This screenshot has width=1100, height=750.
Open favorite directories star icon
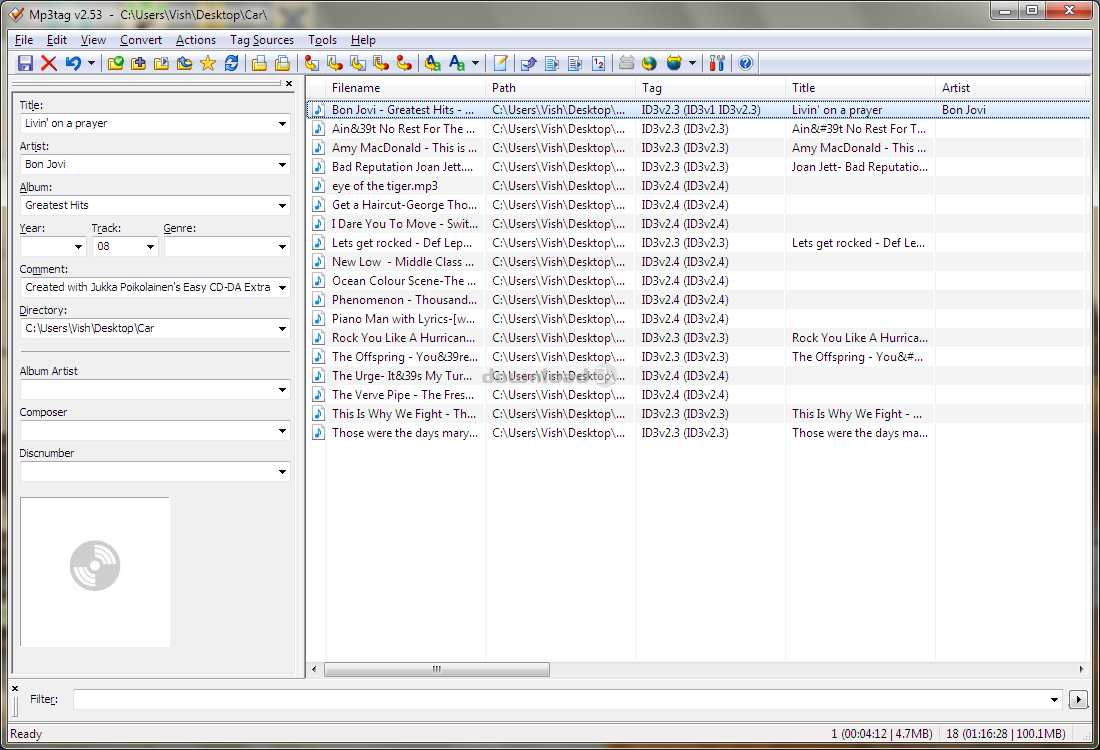coord(208,63)
